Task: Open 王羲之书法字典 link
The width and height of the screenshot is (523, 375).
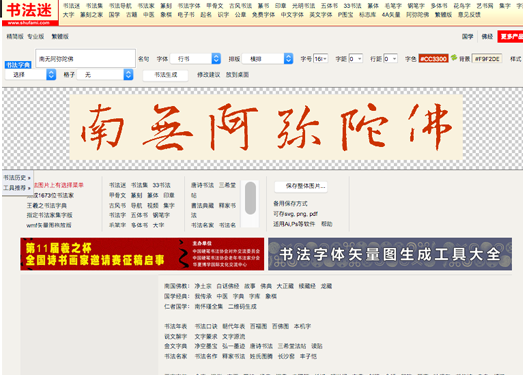Action: coord(47,206)
